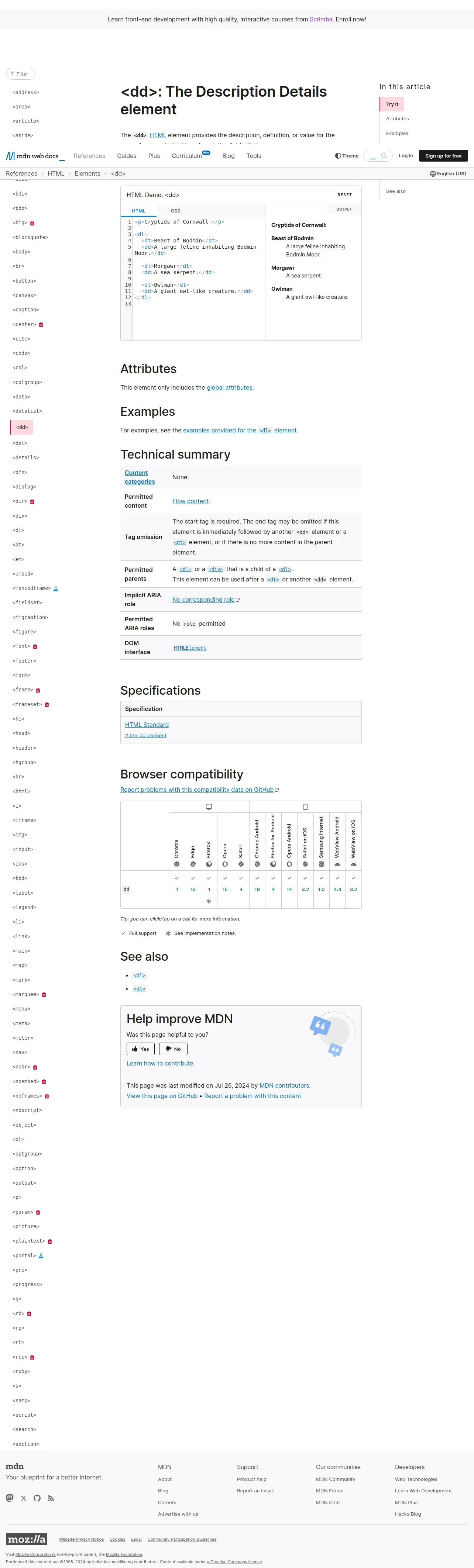The image size is (474, 1568).
Task: Open the Tools menu
Action: 254,156
